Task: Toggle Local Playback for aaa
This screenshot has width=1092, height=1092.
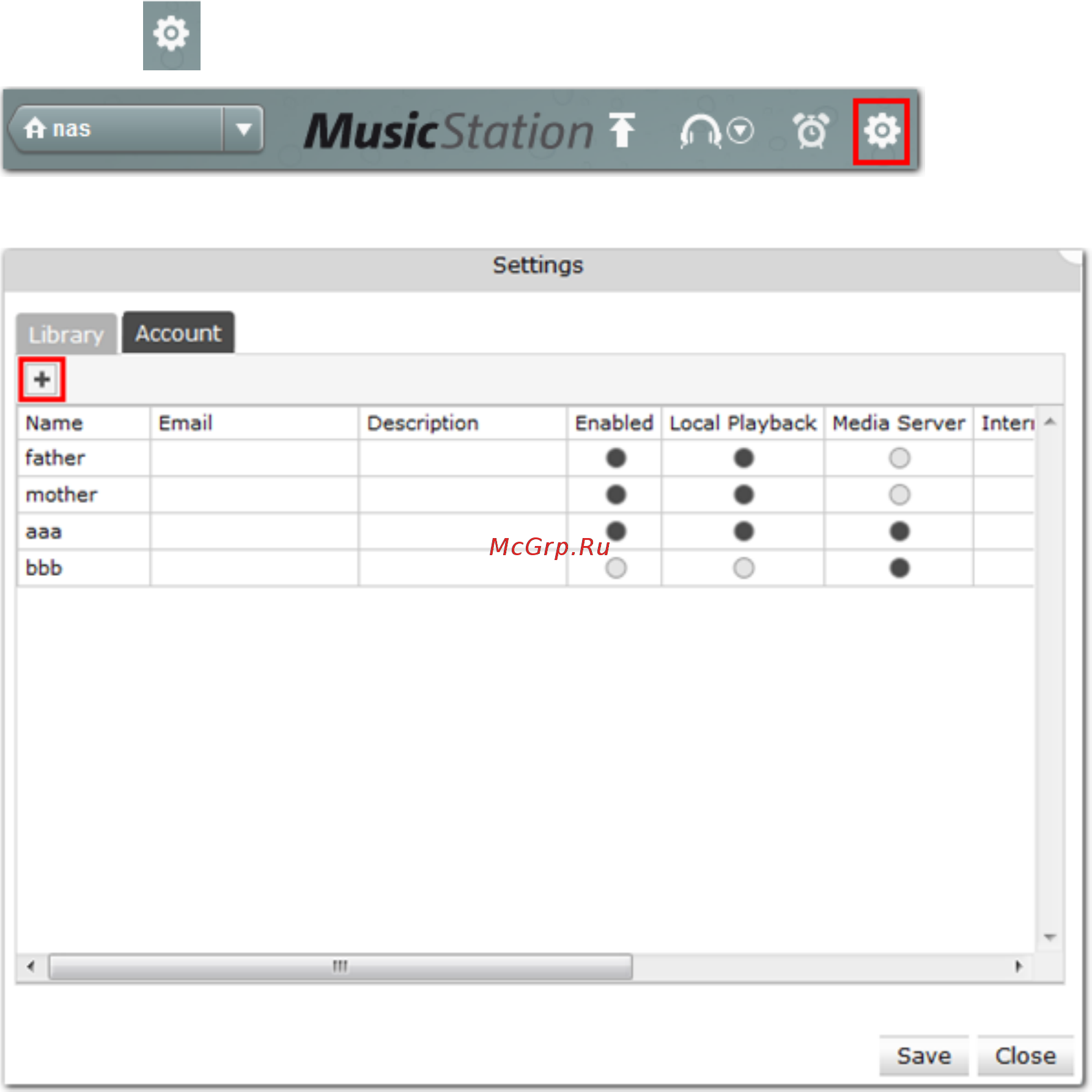Action: 743,531
